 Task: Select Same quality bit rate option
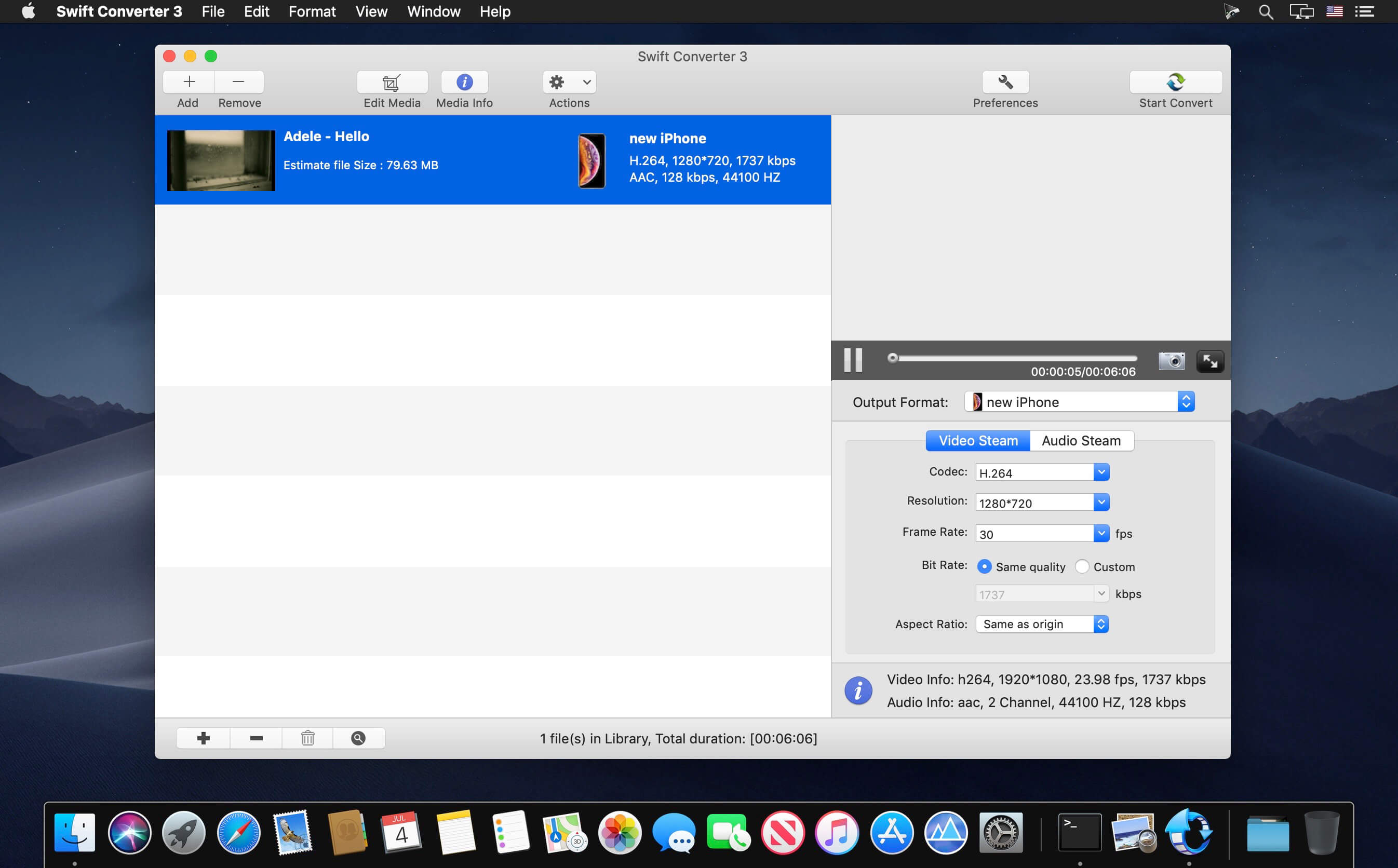click(984, 566)
